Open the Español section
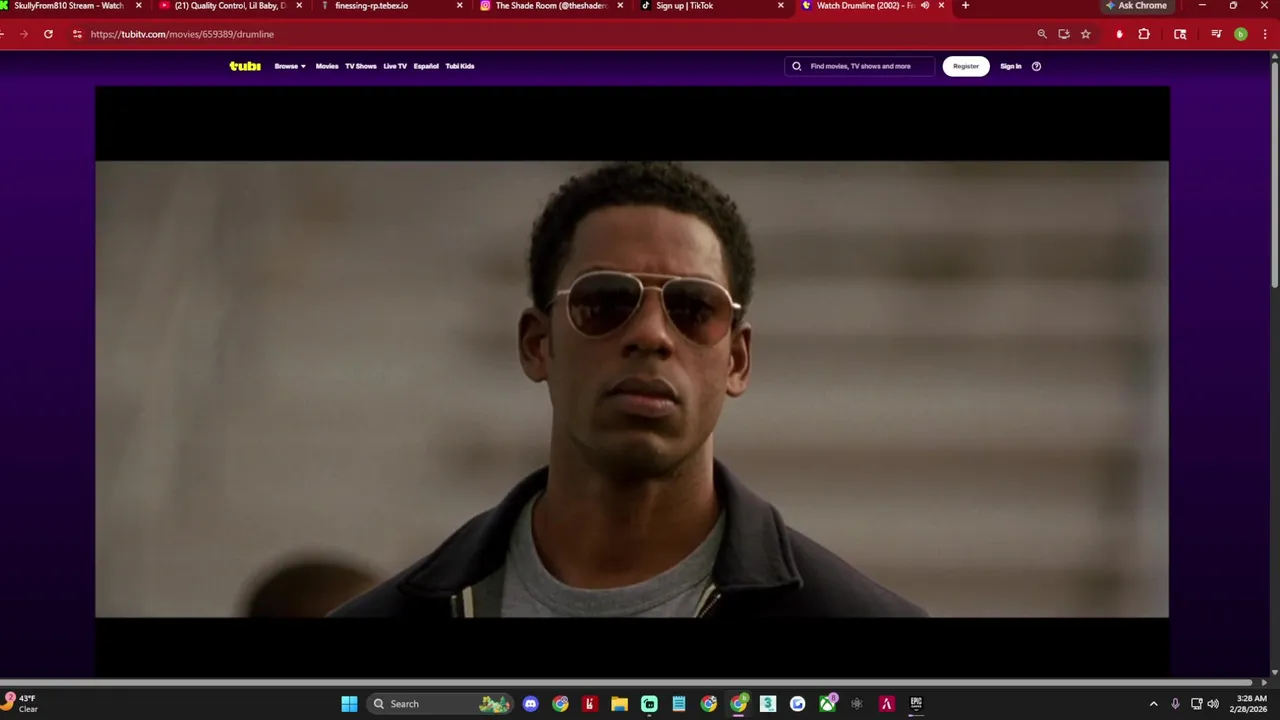The width and height of the screenshot is (1280, 720). (426, 66)
